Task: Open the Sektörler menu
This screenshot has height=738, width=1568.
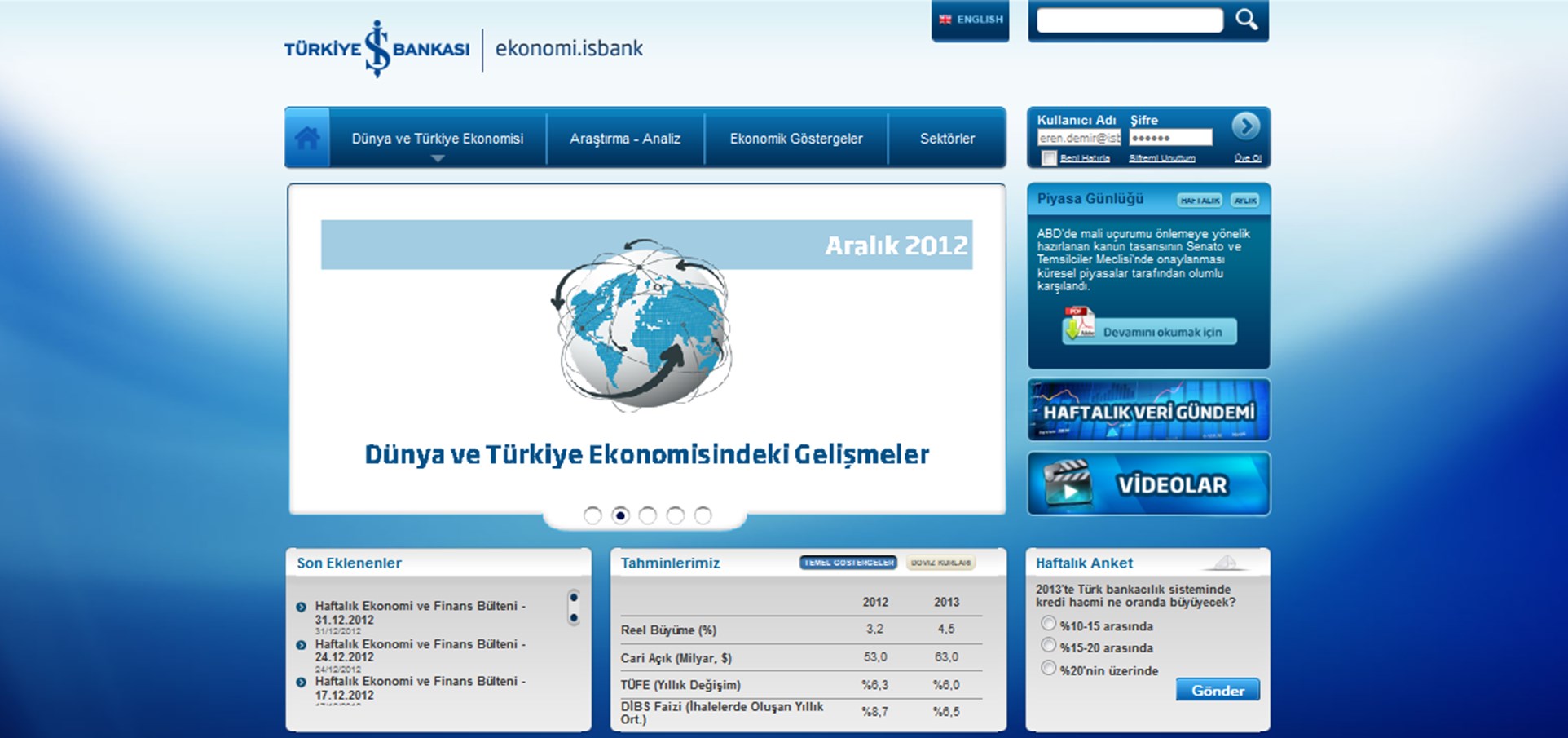Action: pyautogui.click(x=947, y=139)
